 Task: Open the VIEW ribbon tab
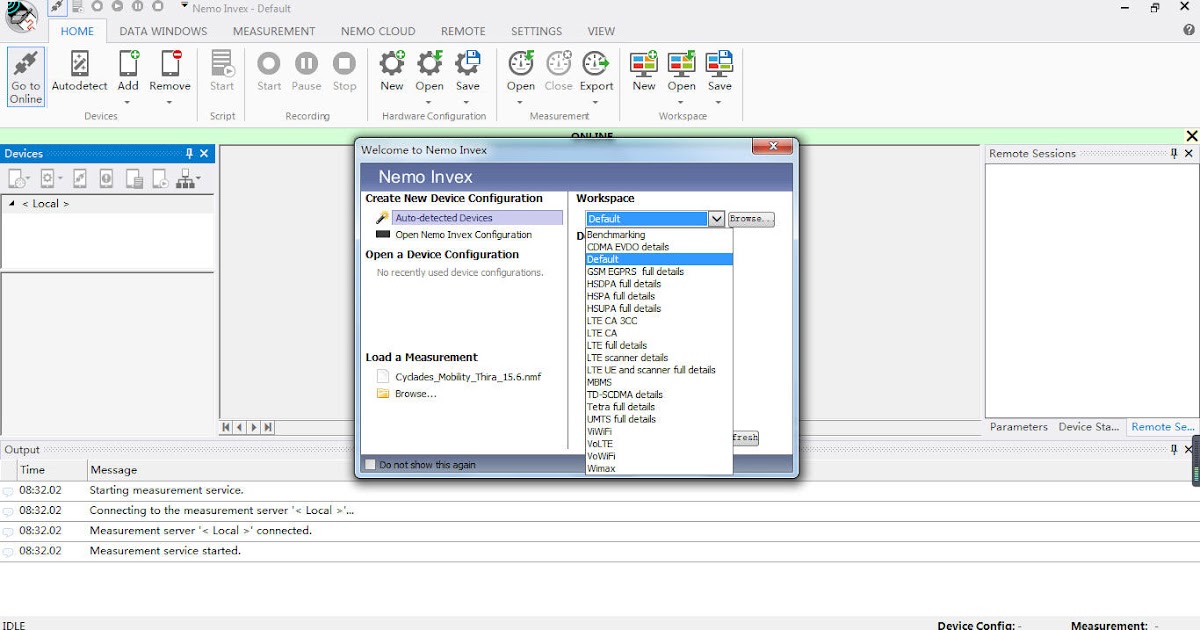pos(601,31)
